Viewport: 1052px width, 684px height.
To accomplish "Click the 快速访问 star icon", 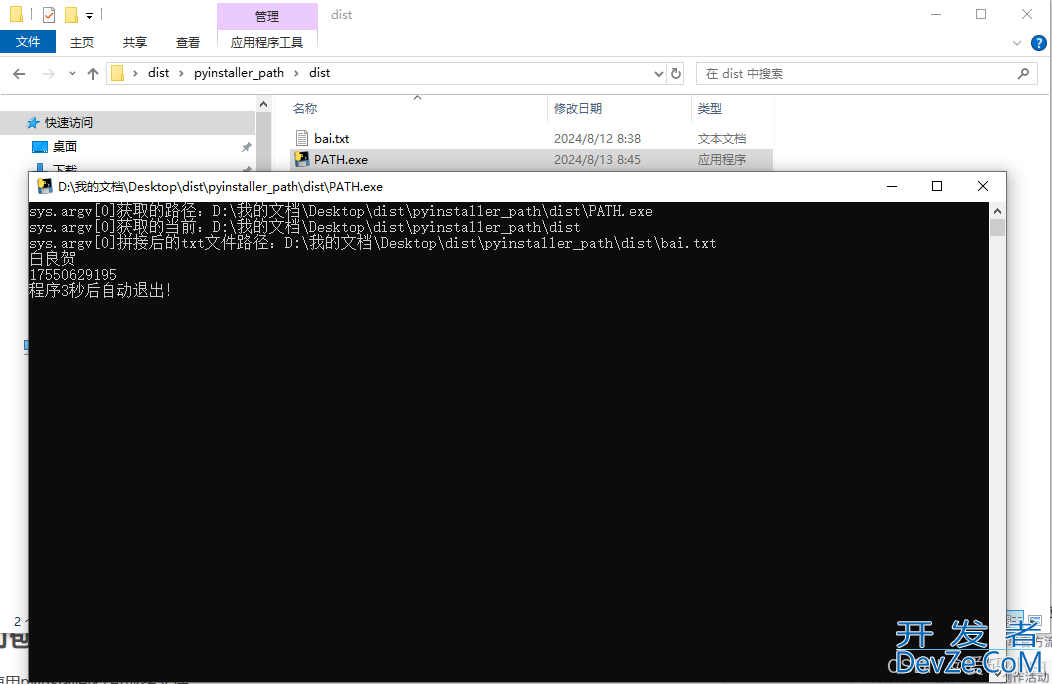I will coord(33,123).
